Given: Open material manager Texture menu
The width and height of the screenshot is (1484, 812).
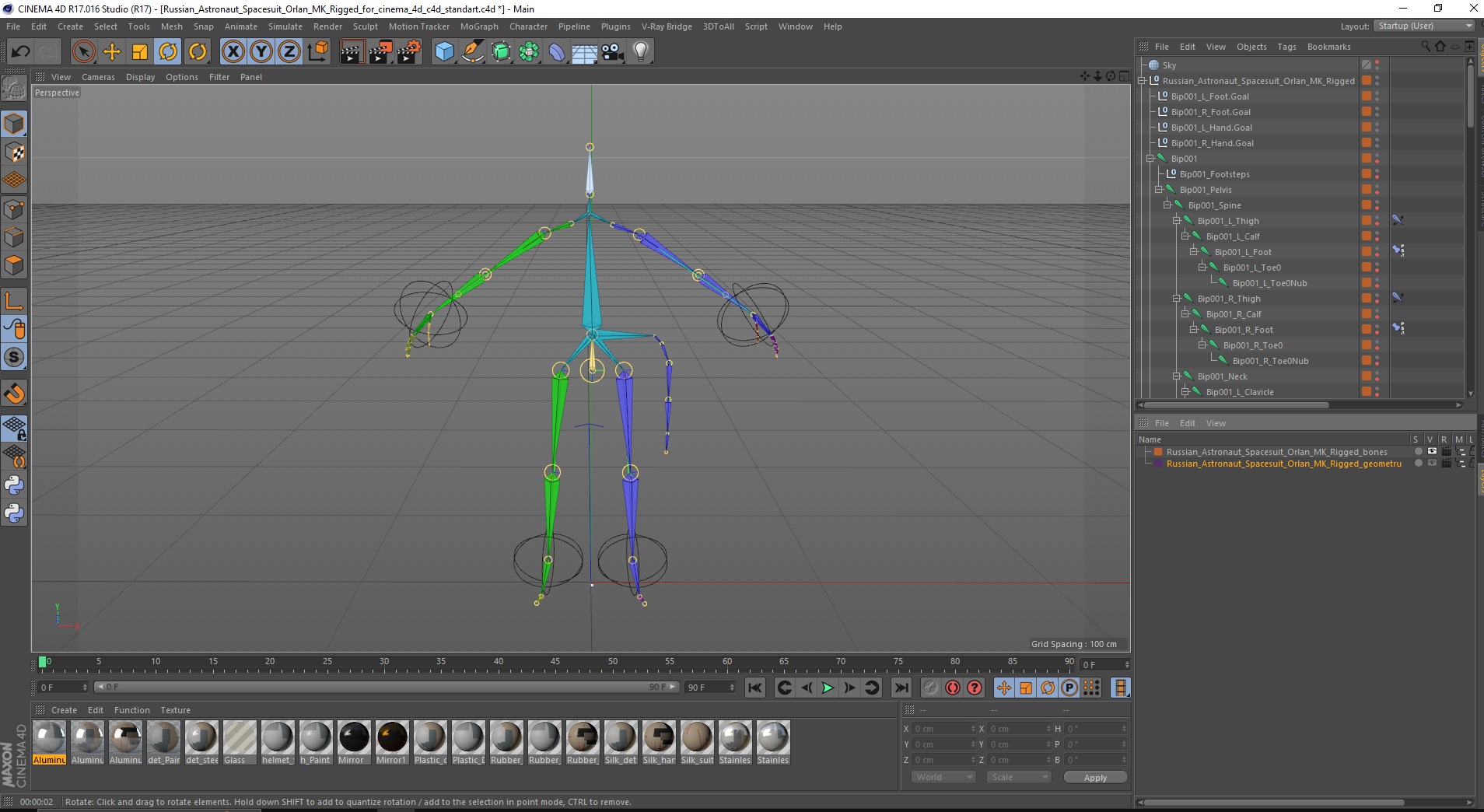Looking at the screenshot, I should [x=175, y=710].
